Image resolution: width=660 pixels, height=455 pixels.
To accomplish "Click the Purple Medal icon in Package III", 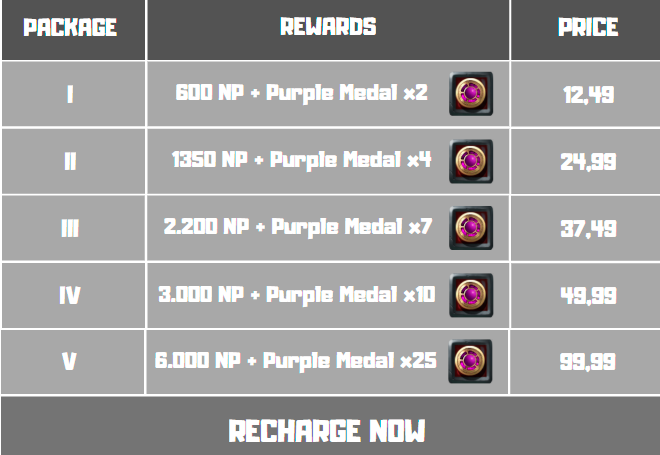I will 470,228.
